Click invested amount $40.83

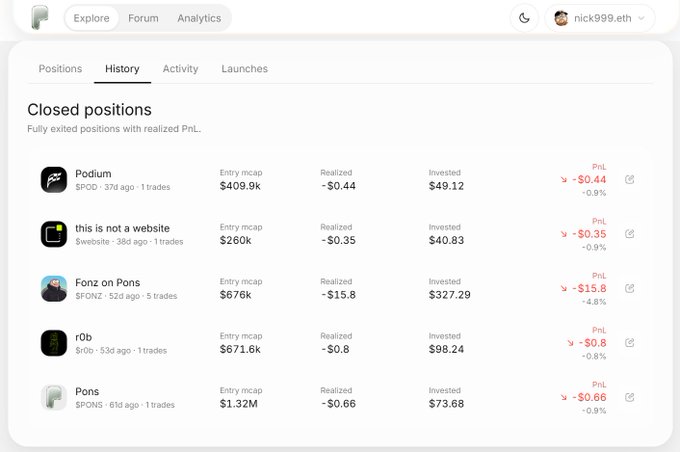446,240
